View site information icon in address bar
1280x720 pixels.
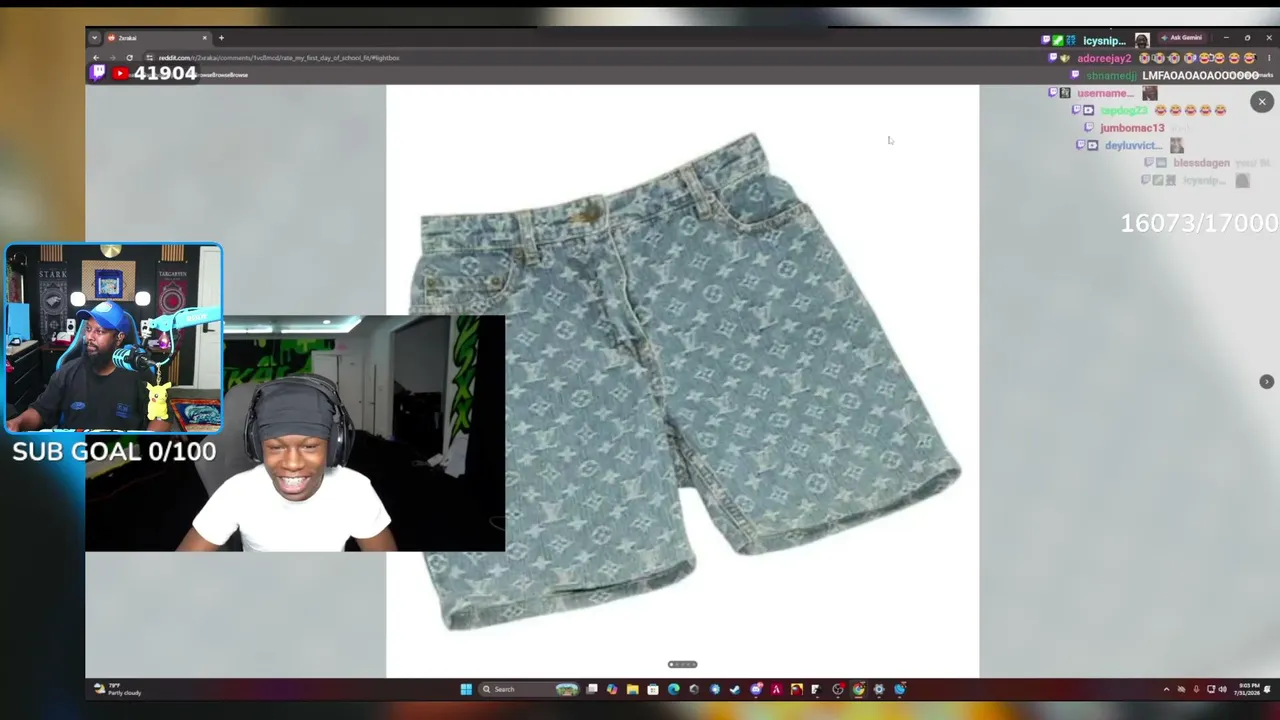tap(149, 58)
